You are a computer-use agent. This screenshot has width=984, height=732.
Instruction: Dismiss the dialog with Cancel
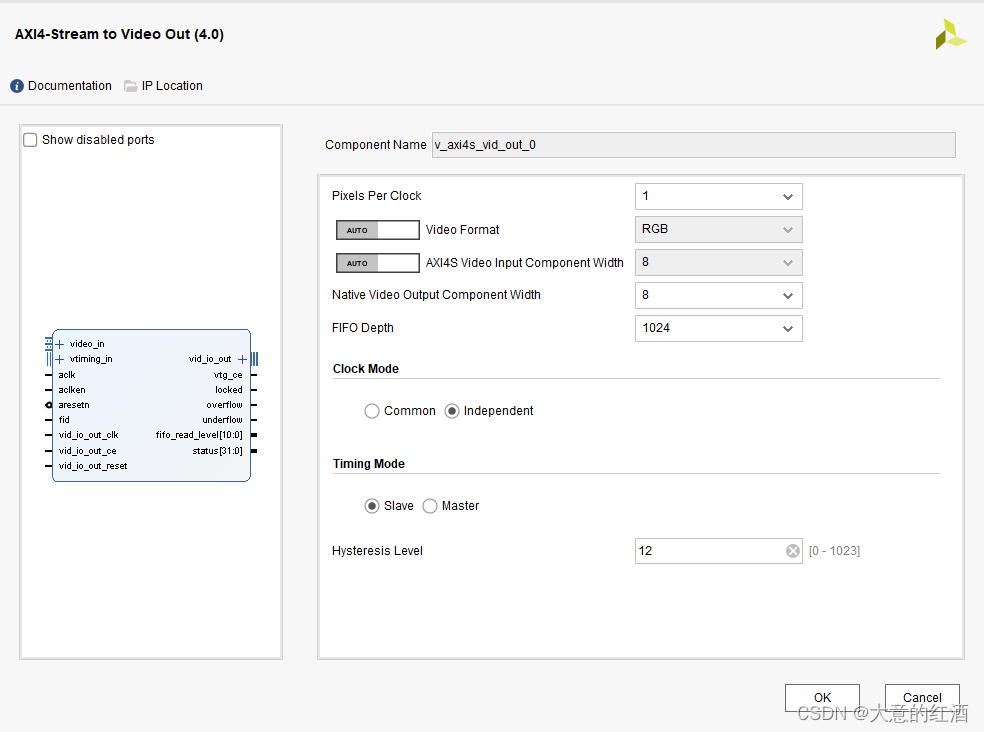coord(921,697)
